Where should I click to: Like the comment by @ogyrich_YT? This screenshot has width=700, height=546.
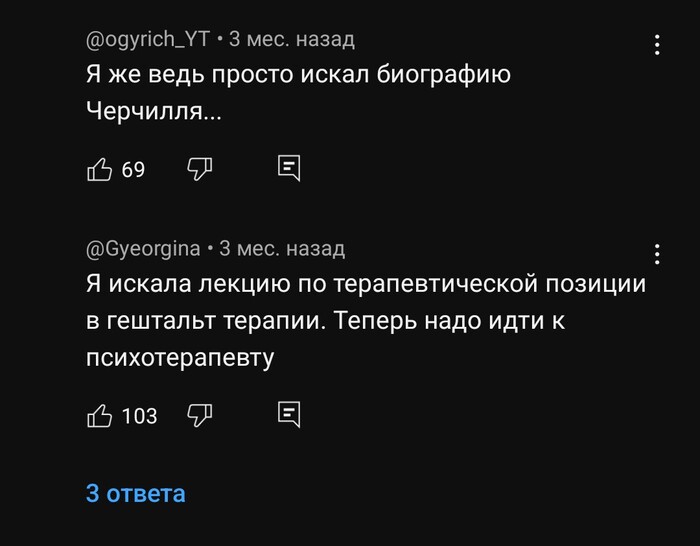pos(99,170)
